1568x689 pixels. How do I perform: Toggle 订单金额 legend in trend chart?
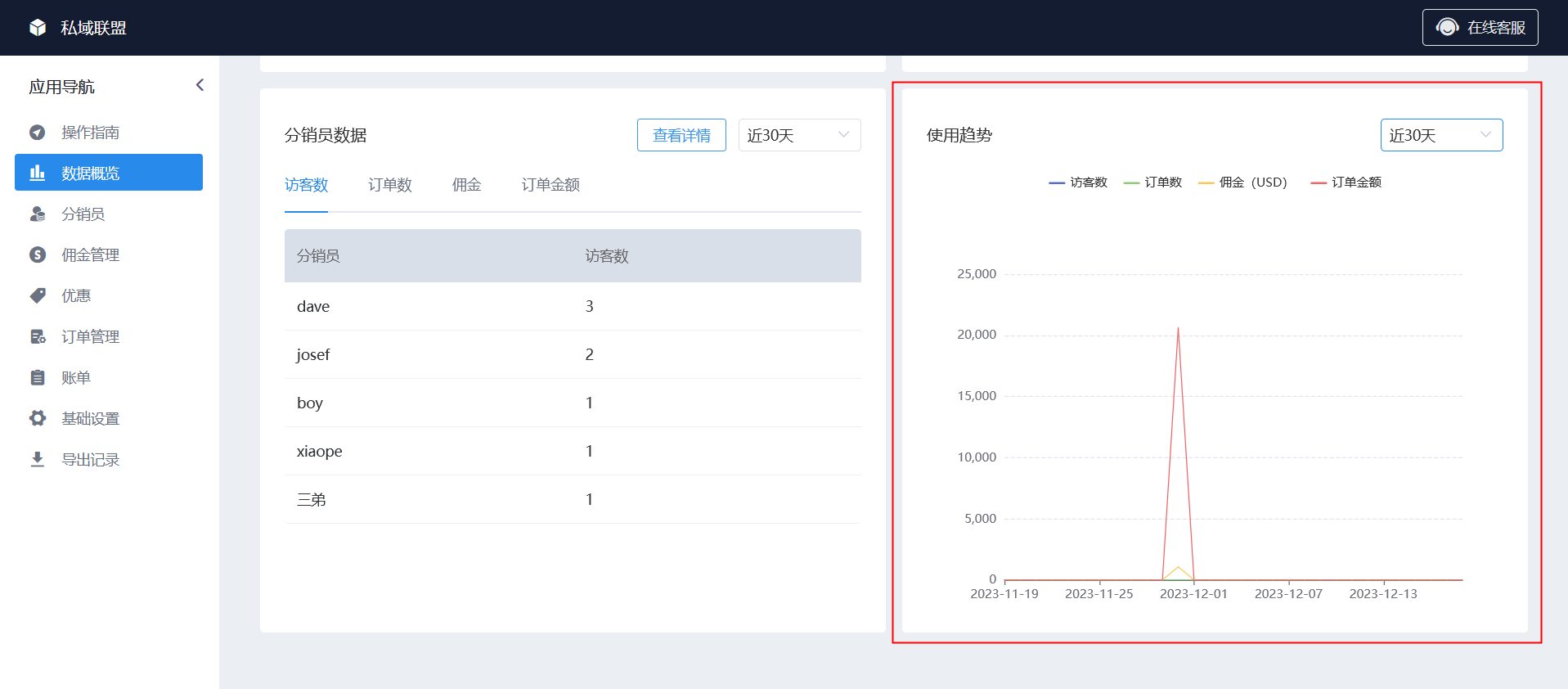pos(1346,182)
